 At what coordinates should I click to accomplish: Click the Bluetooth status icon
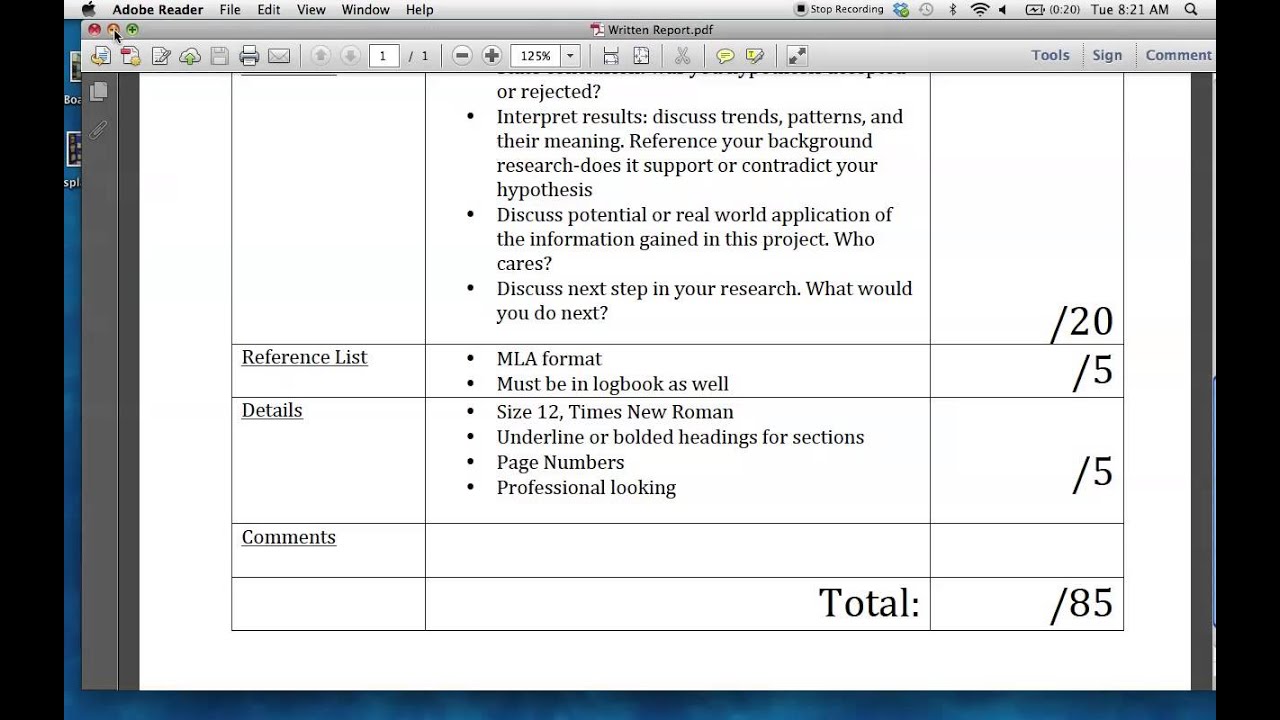952,9
